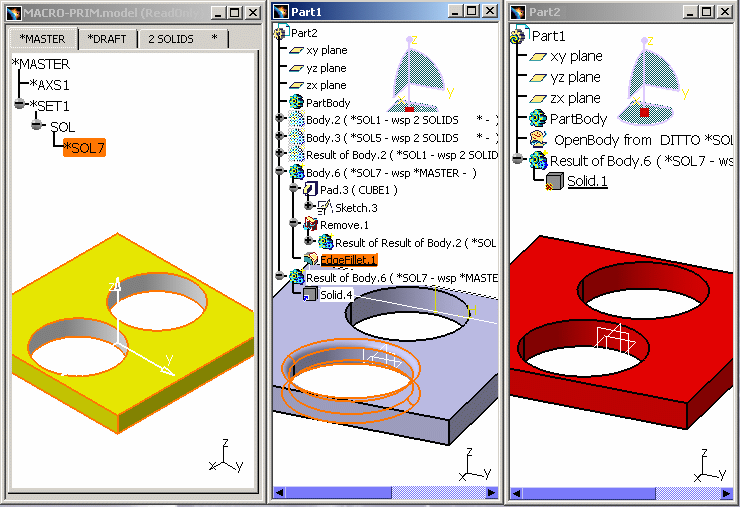
Task: Select the Solid.1 cube icon in Part2
Action: point(555,182)
